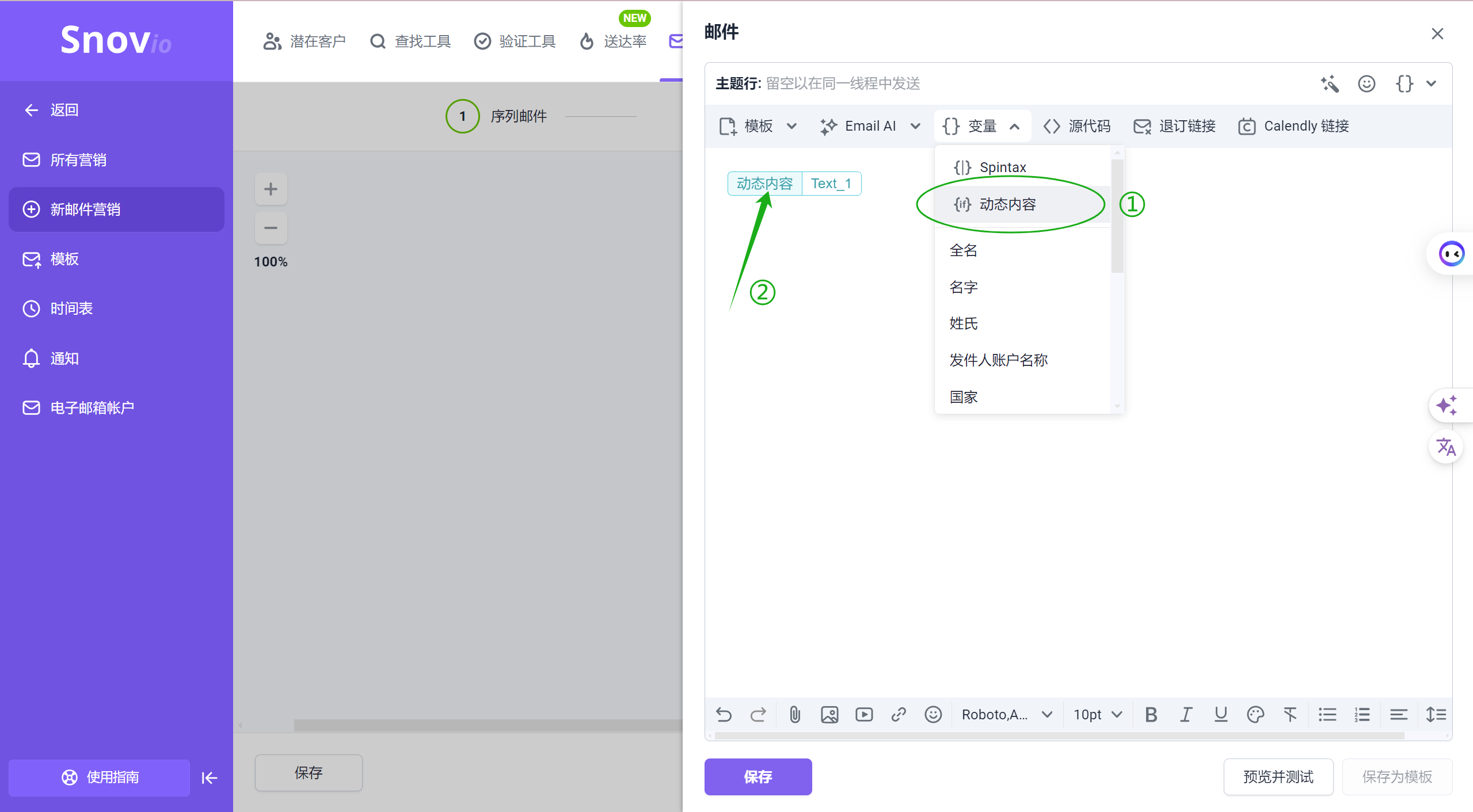Click 保存为模板 button
This screenshot has height=812, width=1473.
(x=1397, y=777)
